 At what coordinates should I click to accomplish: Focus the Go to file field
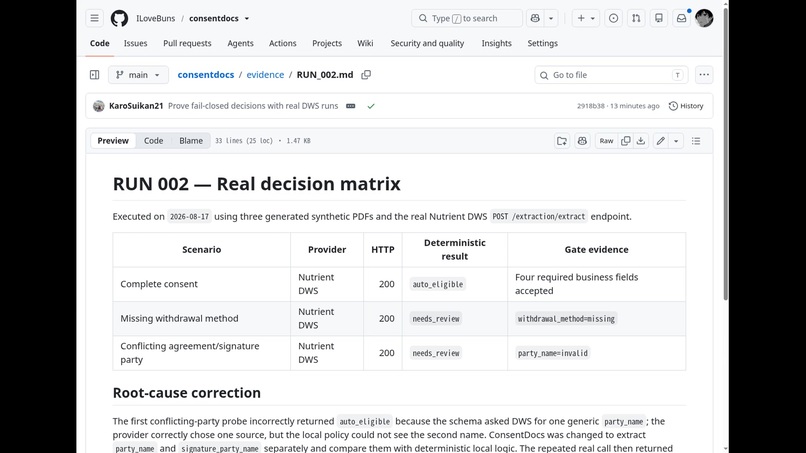(x=611, y=75)
